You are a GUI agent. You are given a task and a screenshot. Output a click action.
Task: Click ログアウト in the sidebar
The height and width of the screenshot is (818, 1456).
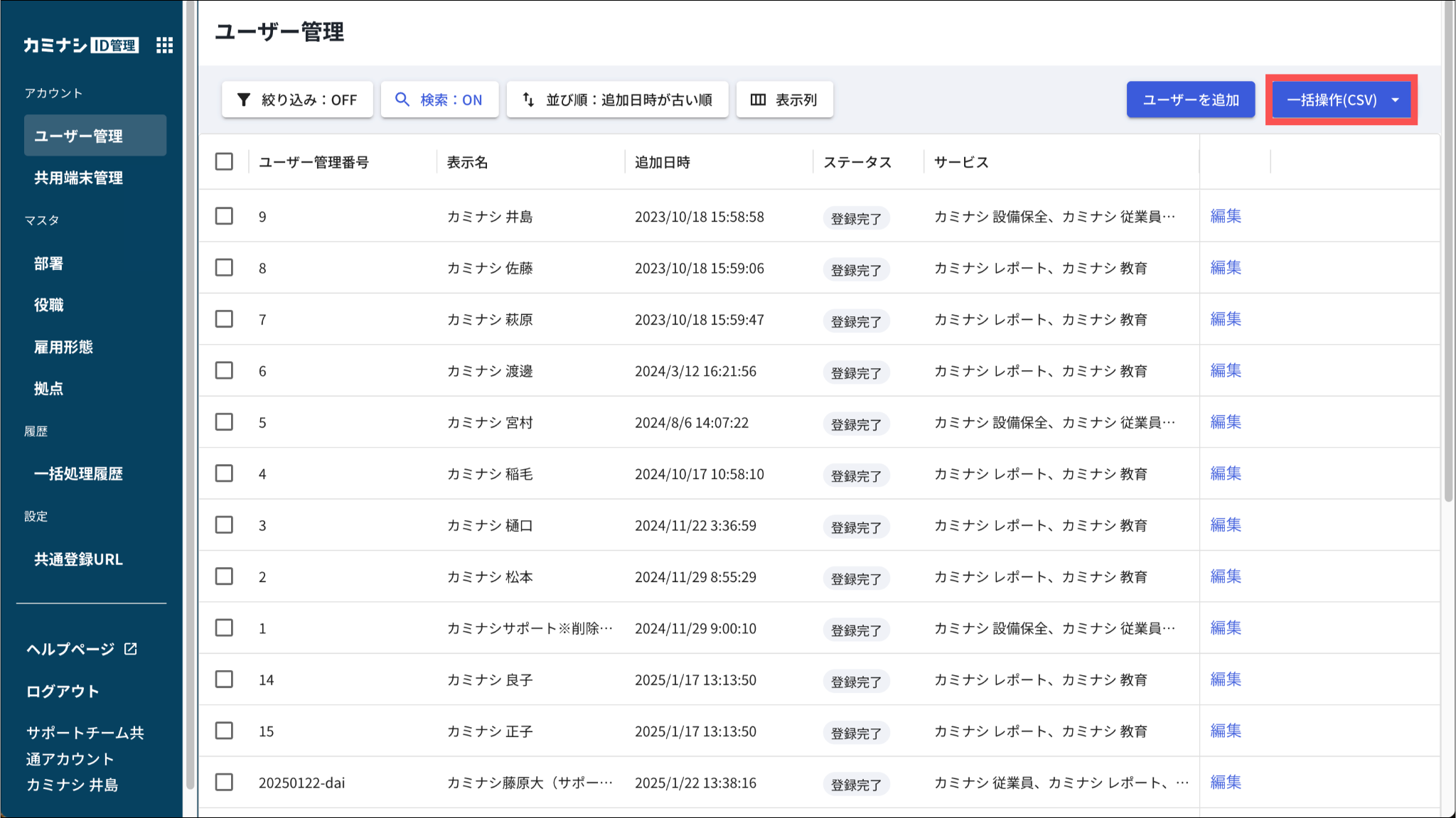(63, 691)
